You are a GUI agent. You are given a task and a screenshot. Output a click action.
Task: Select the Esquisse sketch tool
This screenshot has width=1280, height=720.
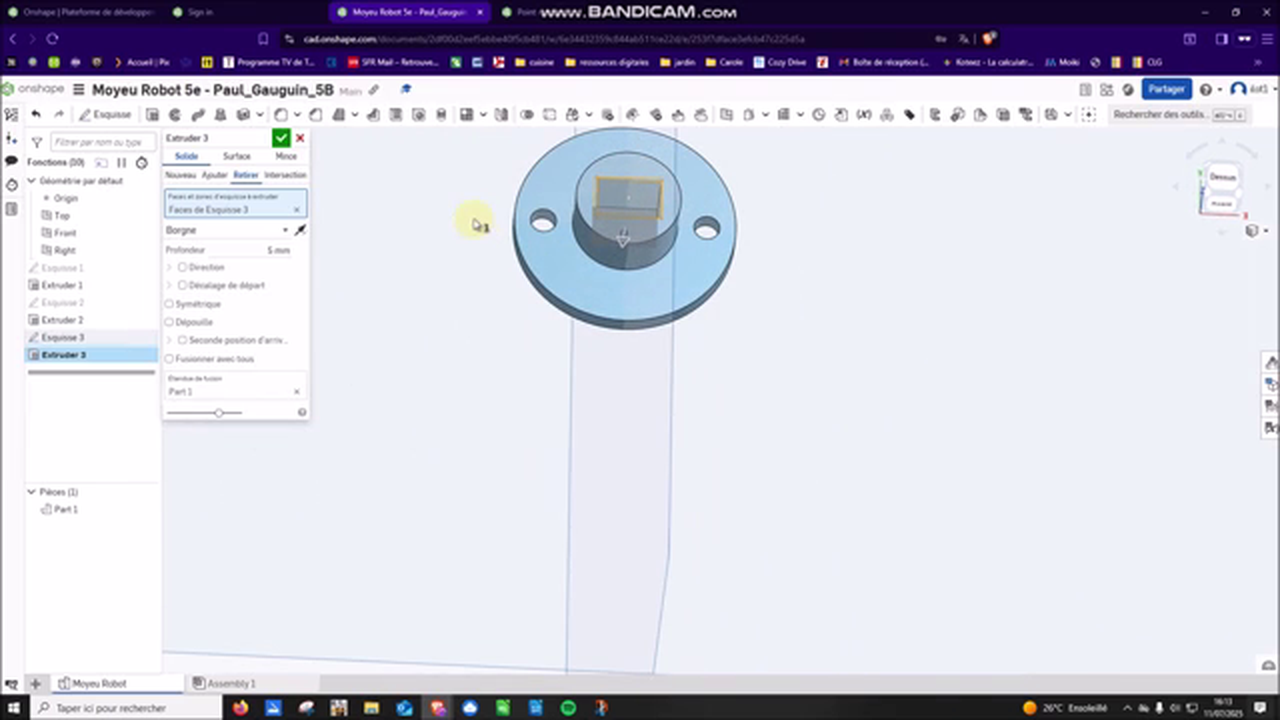pyautogui.click(x=112, y=113)
